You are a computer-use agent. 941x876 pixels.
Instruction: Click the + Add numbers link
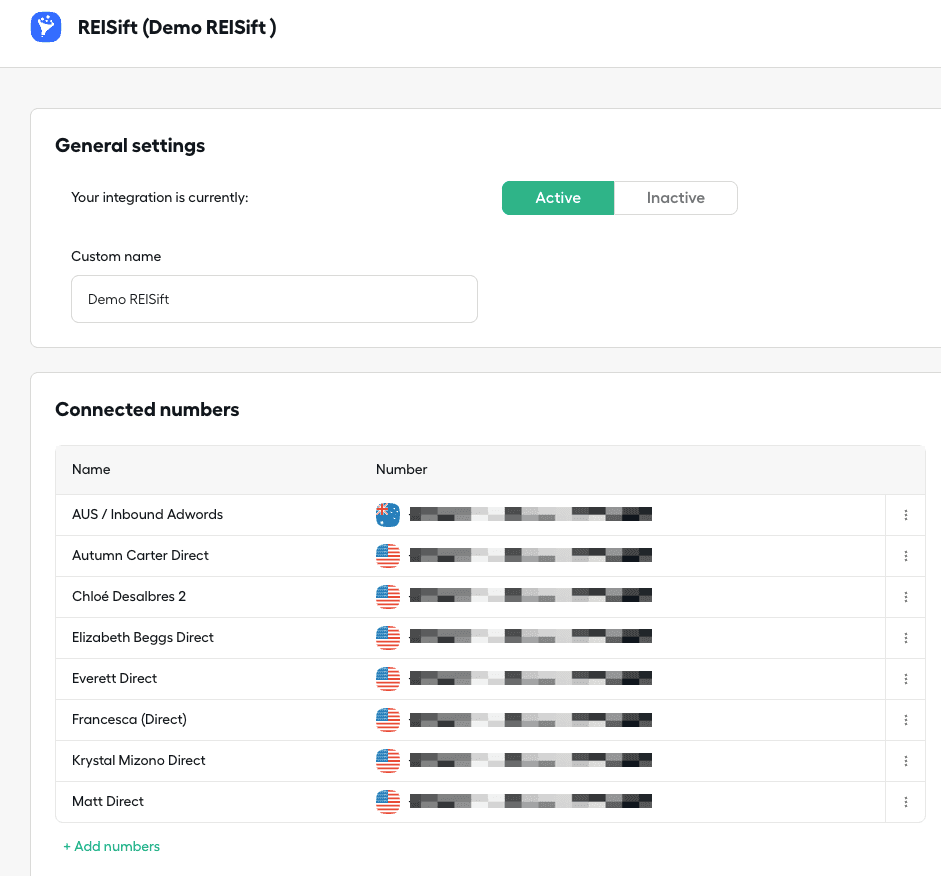tap(111, 847)
